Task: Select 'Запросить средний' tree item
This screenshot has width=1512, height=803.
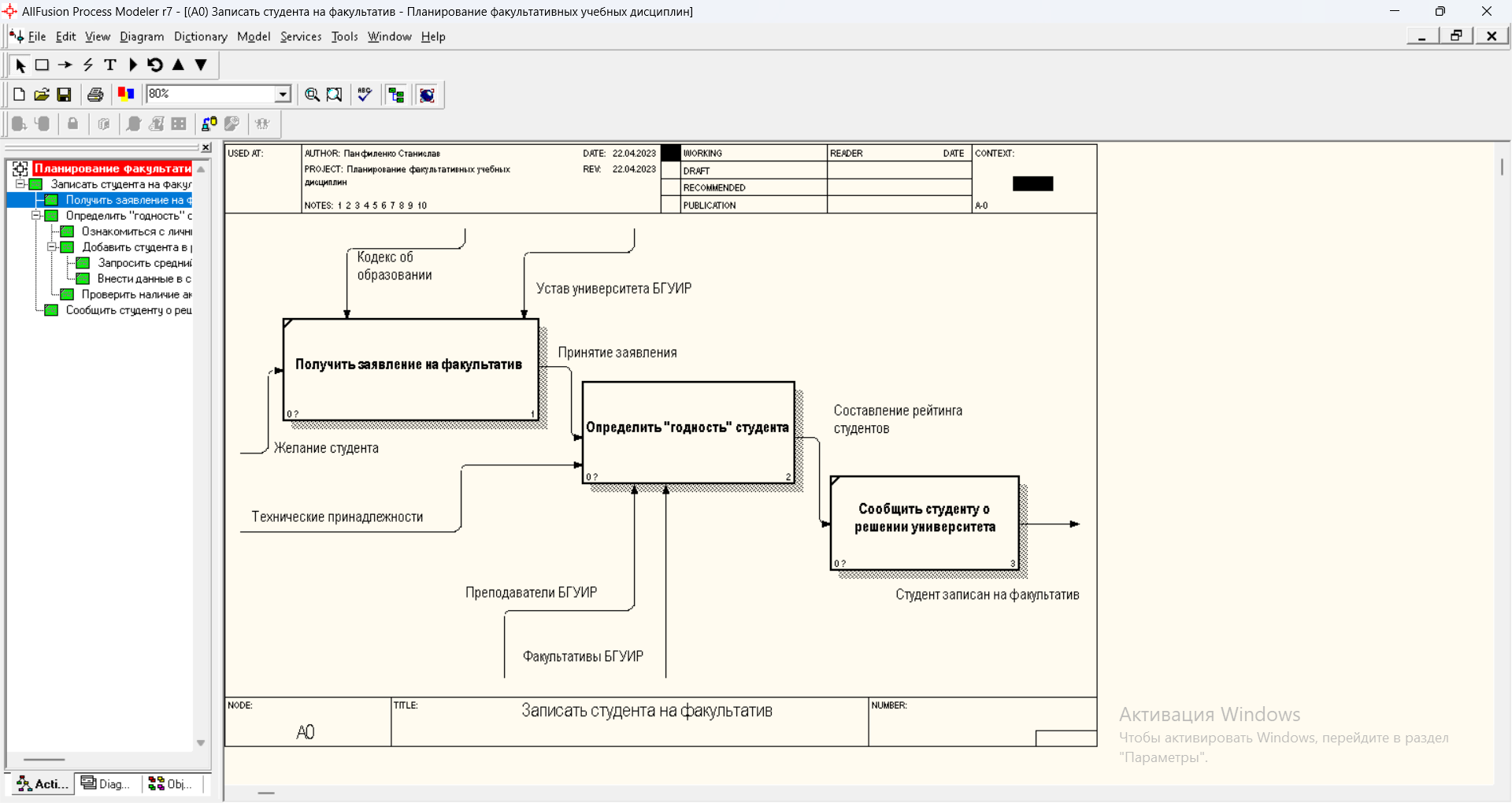Action: (x=144, y=263)
